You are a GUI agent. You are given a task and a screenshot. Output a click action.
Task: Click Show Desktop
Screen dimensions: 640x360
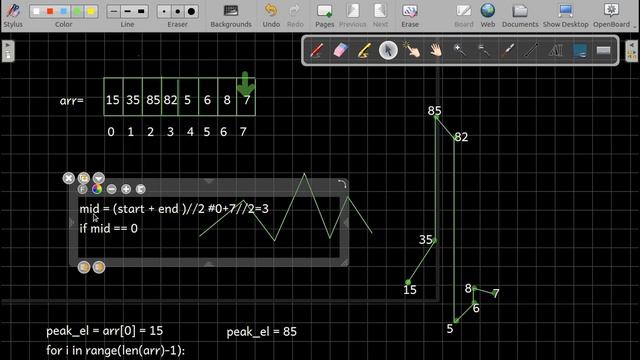[565, 16]
